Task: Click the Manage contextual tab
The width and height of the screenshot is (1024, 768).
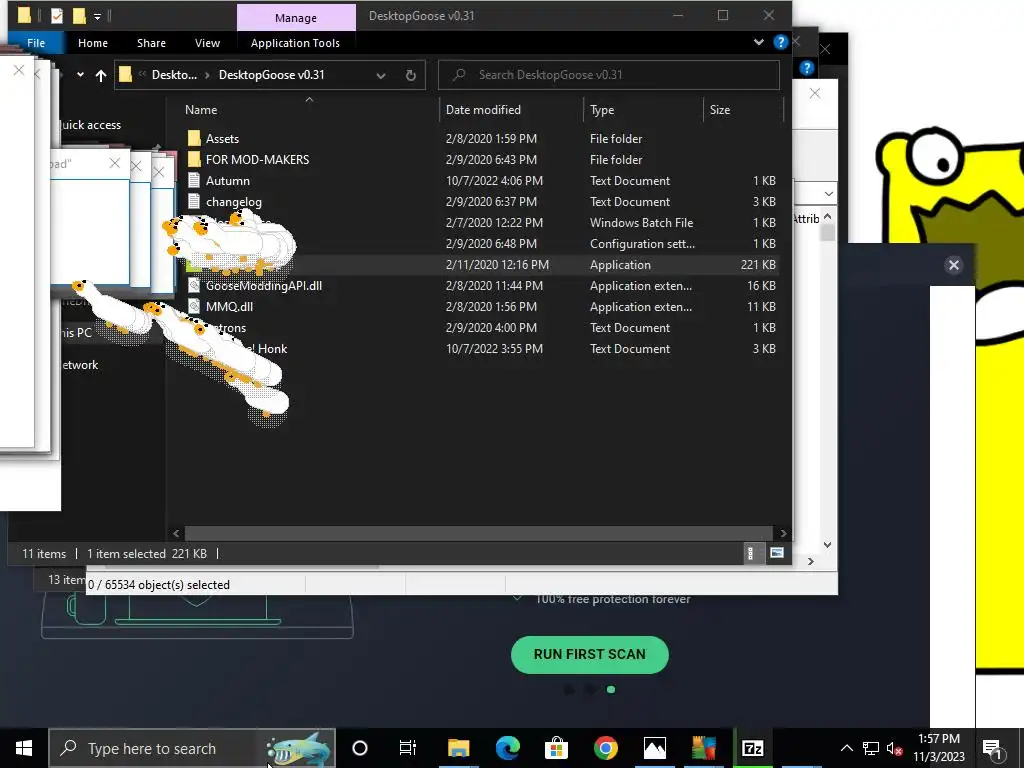Action: point(296,18)
